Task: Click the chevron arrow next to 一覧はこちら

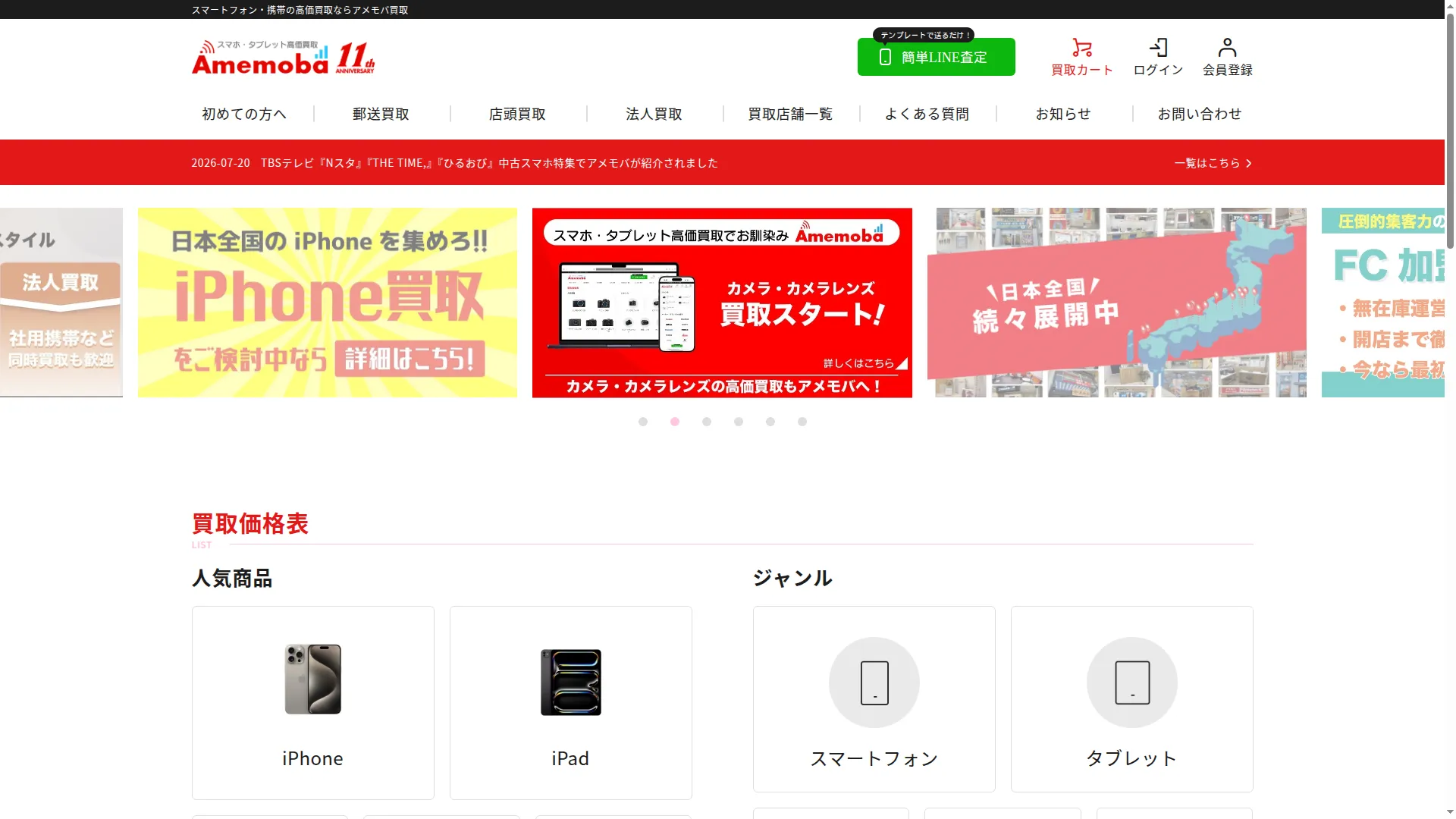Action: click(x=1249, y=163)
